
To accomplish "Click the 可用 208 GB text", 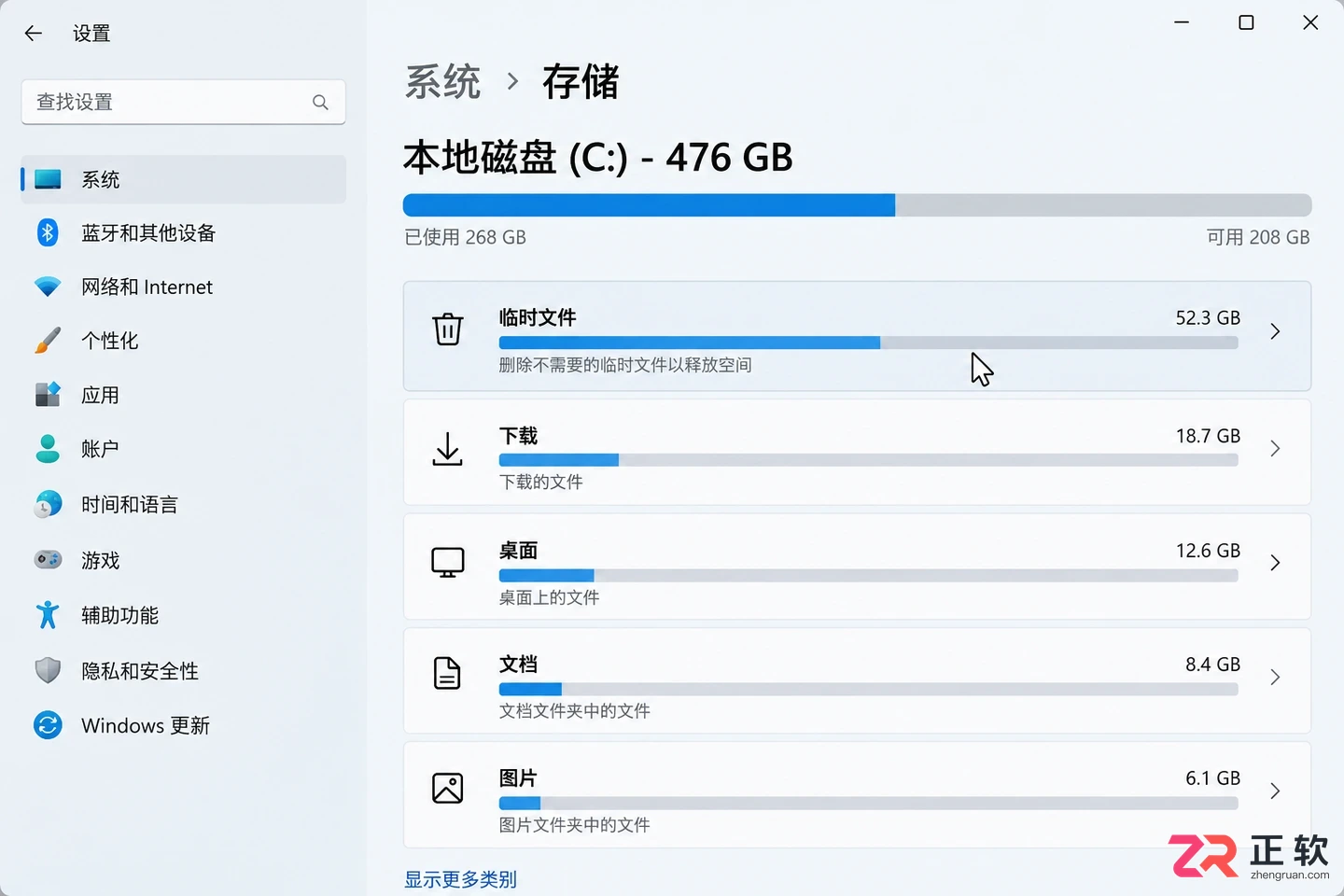I will [x=1258, y=237].
